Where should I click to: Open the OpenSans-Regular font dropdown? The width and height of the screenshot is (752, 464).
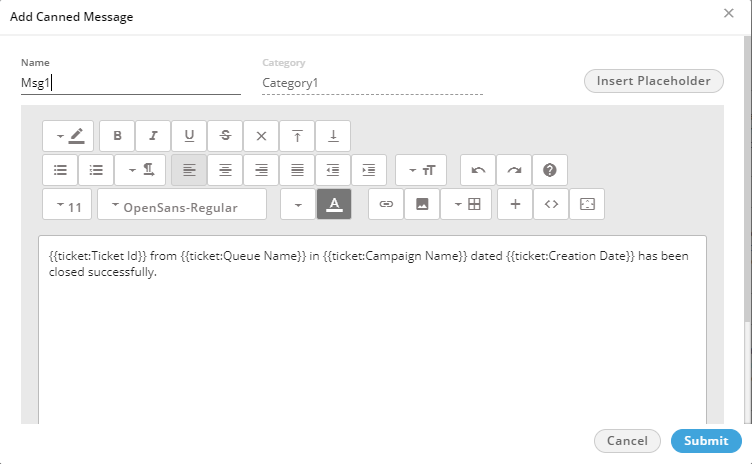(181, 205)
